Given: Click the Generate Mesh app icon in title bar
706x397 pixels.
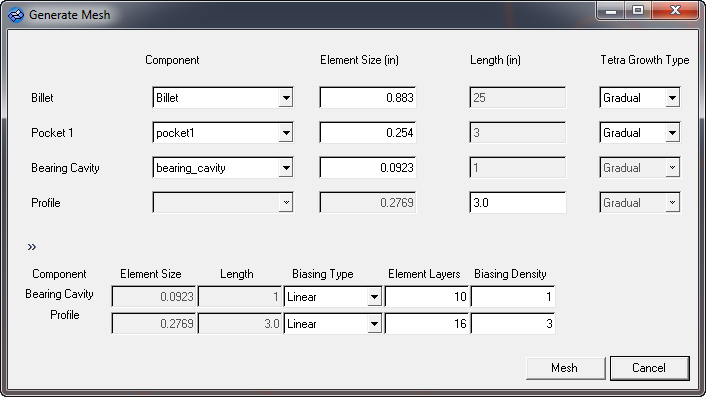Looking at the screenshot, I should coord(16,15).
